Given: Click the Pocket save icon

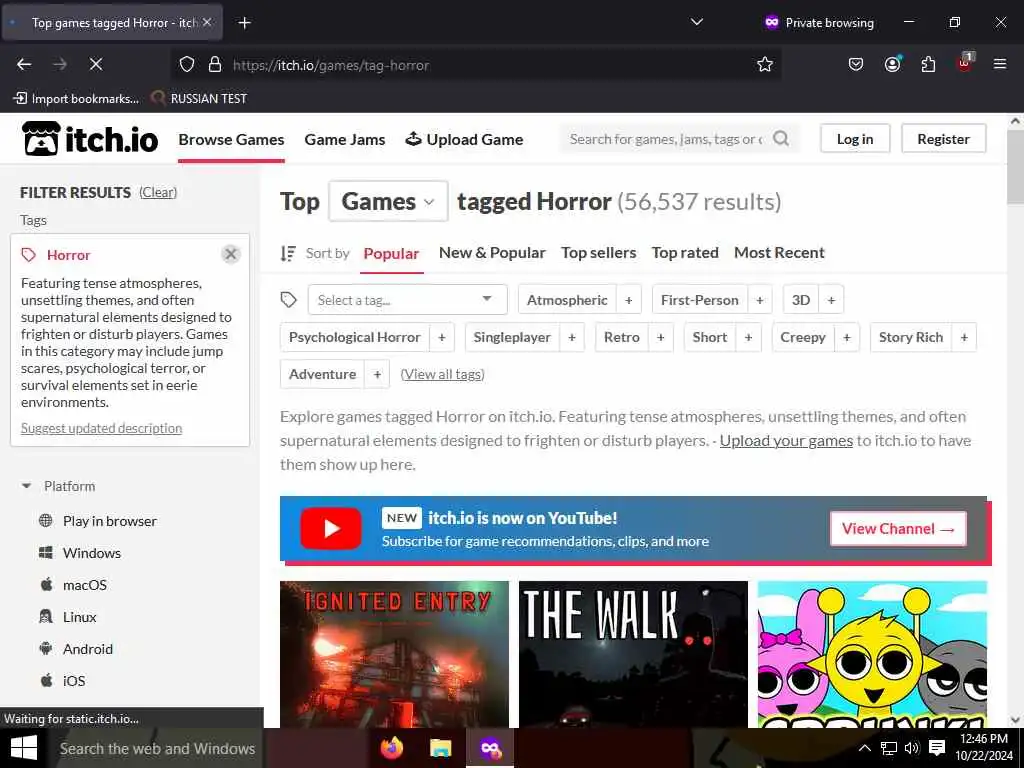Looking at the screenshot, I should click(x=856, y=64).
